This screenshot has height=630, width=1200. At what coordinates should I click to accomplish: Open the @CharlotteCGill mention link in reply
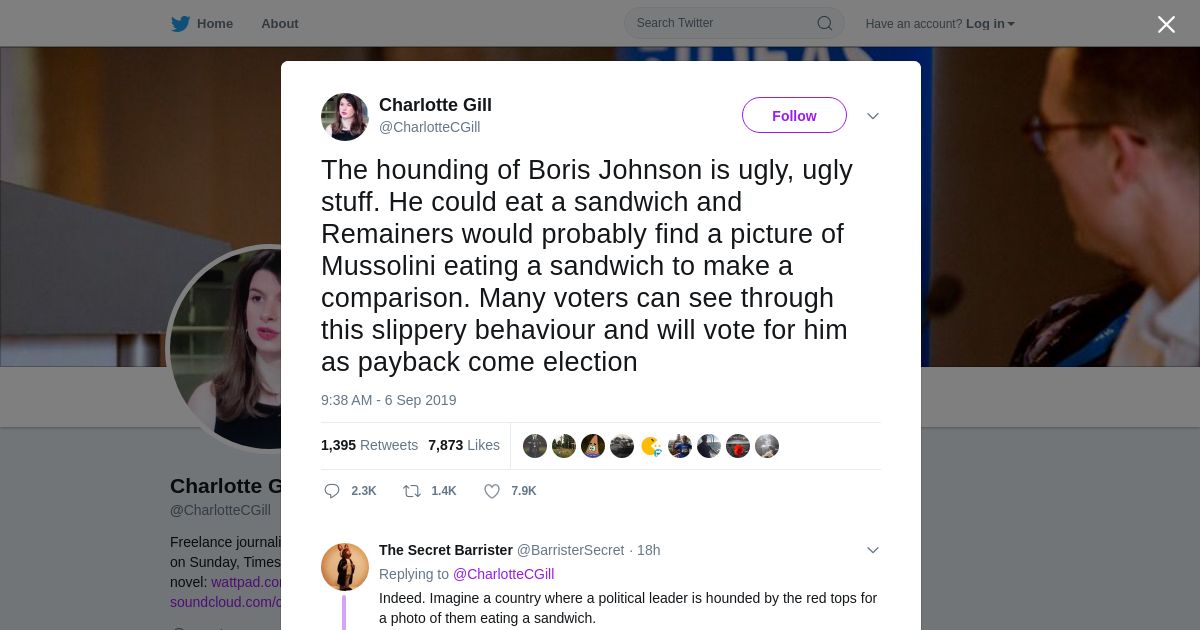point(503,574)
